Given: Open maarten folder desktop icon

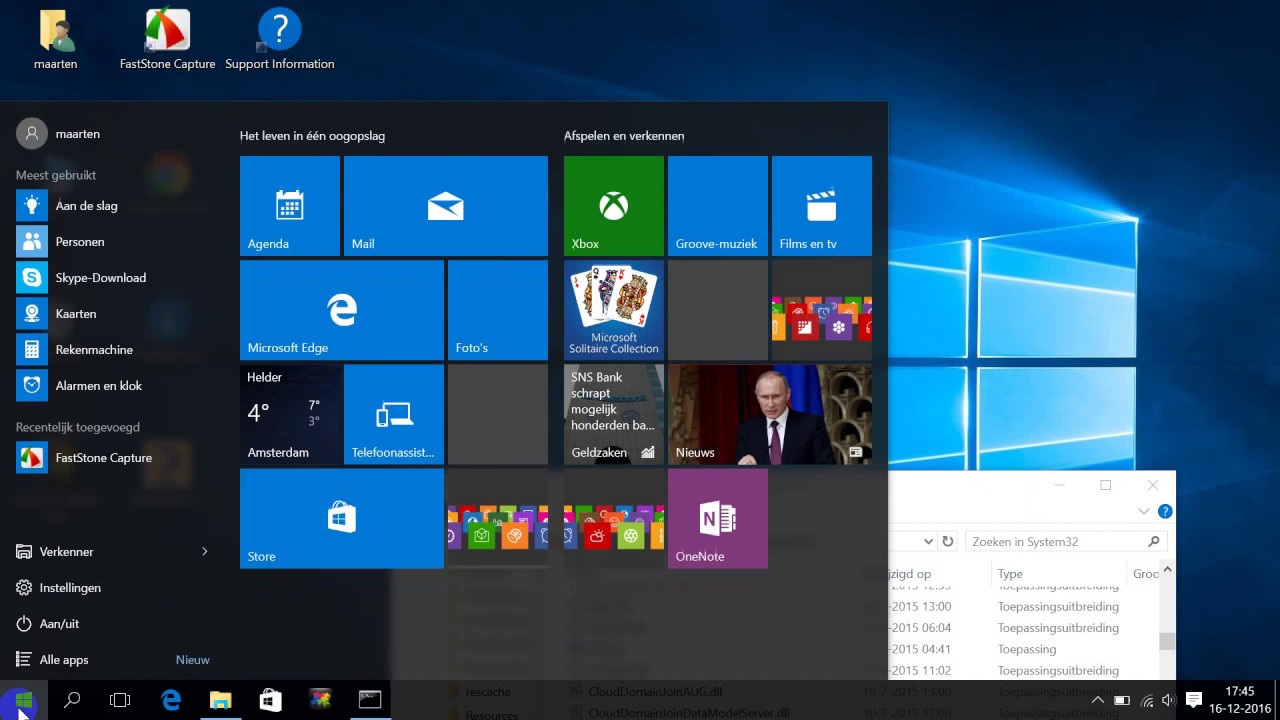Looking at the screenshot, I should click(x=56, y=40).
